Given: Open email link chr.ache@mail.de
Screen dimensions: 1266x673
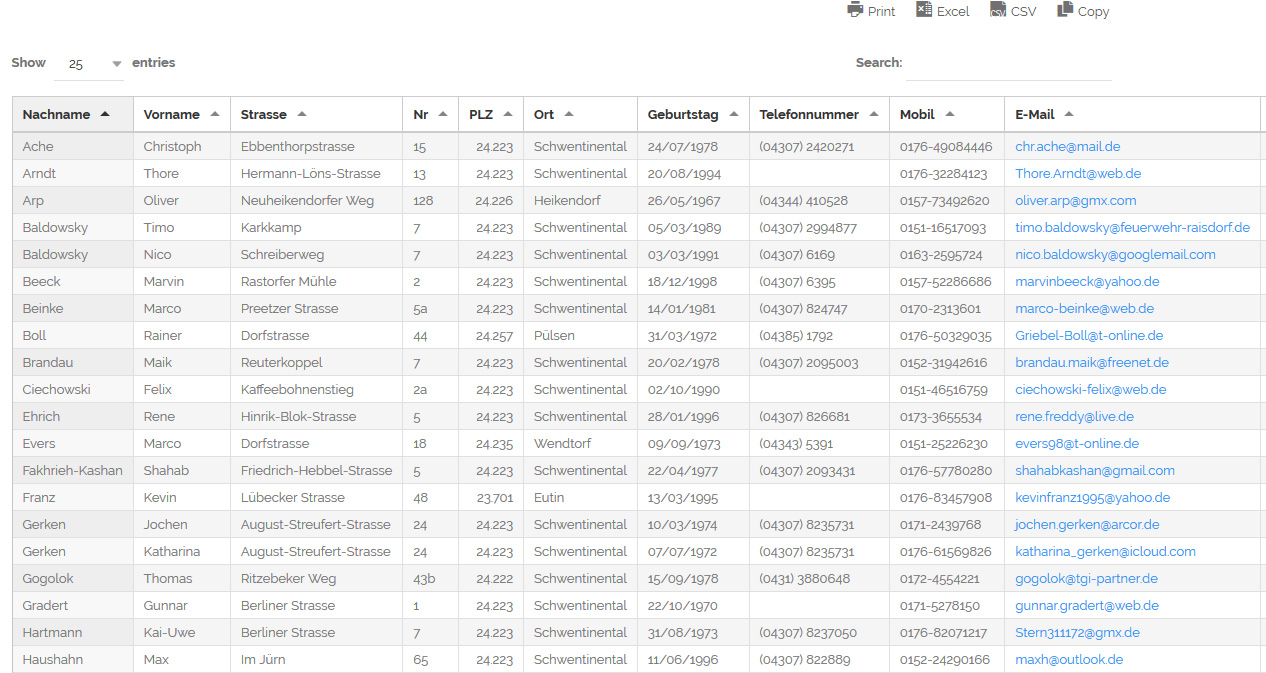Looking at the screenshot, I should pyautogui.click(x=1067, y=146).
